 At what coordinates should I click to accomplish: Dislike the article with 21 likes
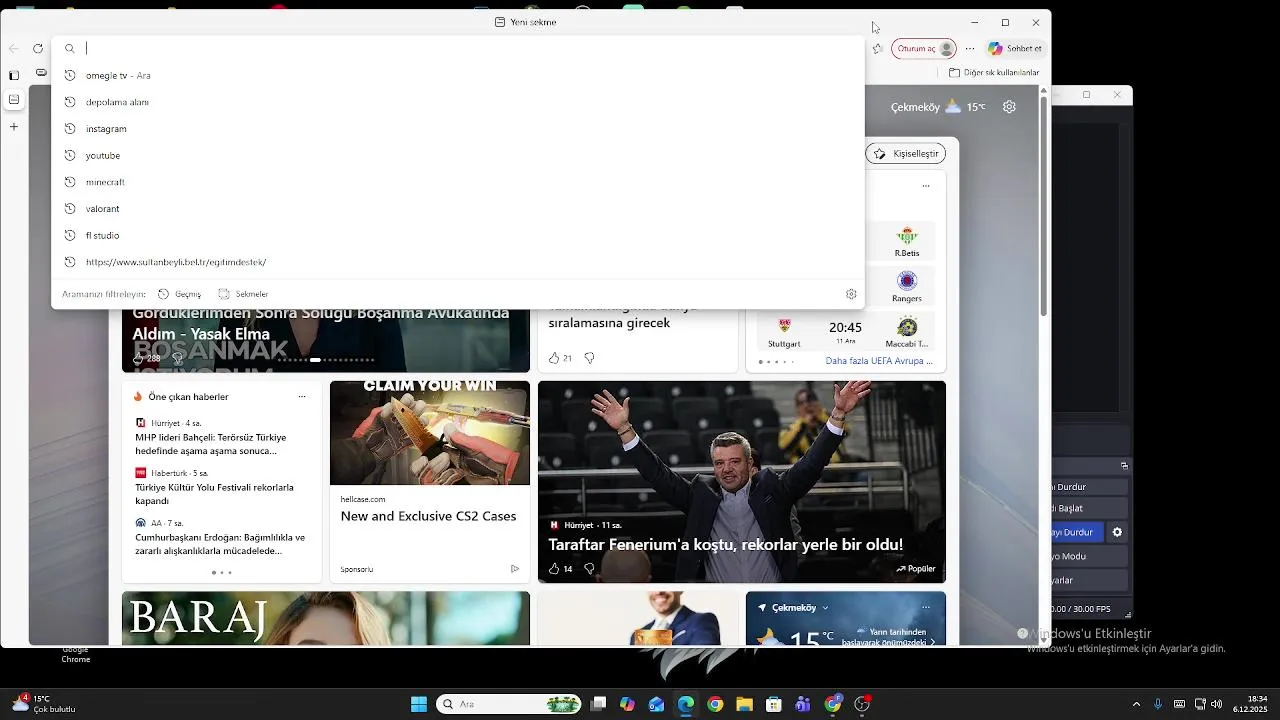[589, 358]
